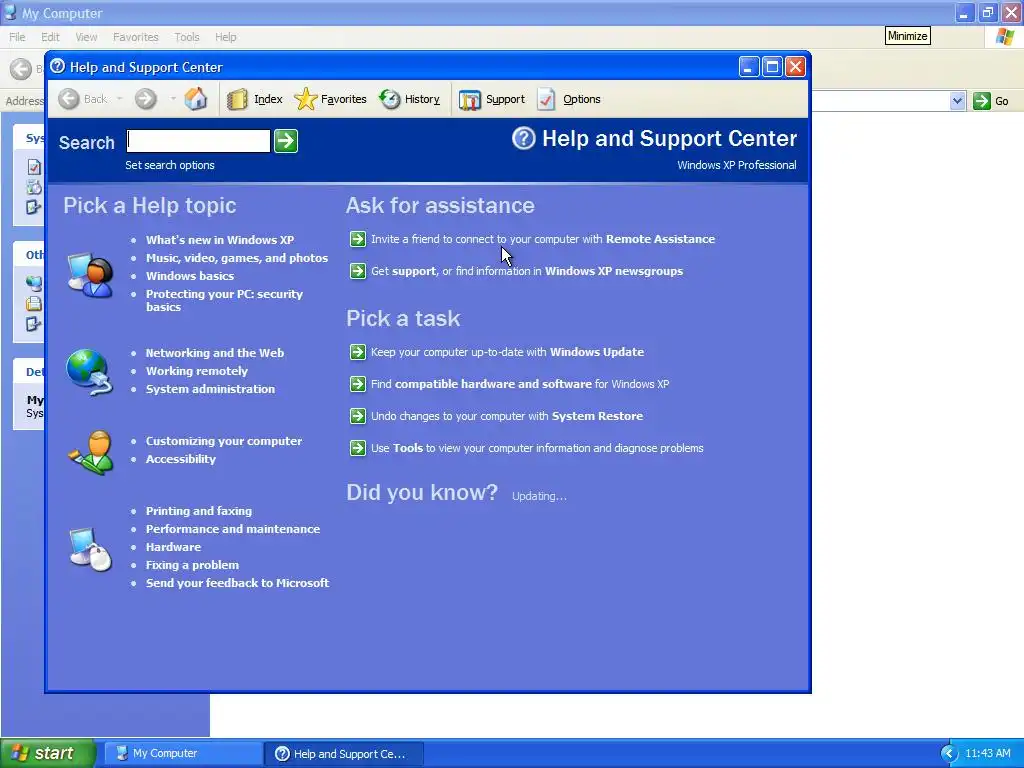Open Send your feedback to Microsoft
Image resolution: width=1024 pixels, height=768 pixels.
[237, 583]
